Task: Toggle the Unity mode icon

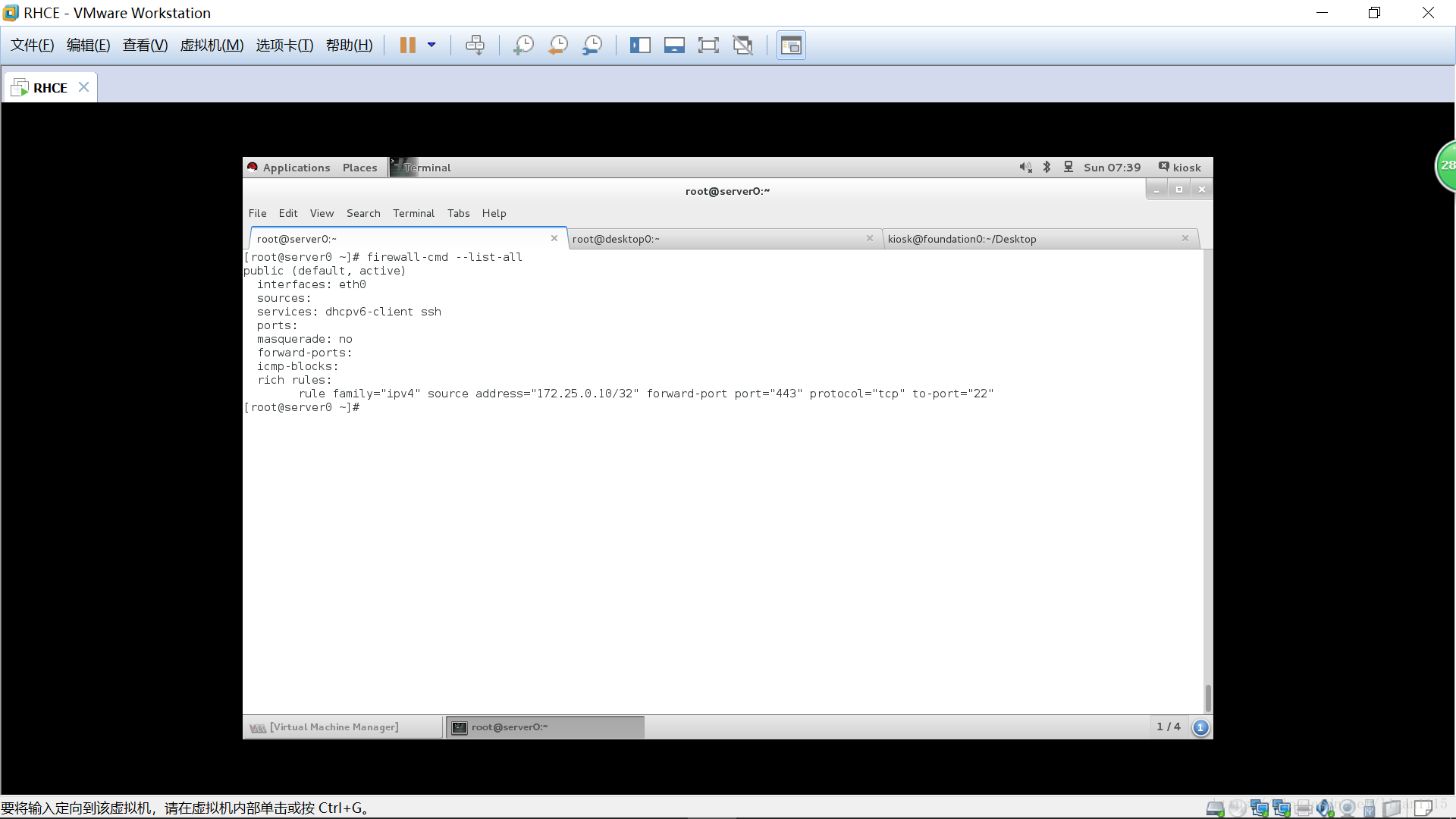Action: pyautogui.click(x=743, y=45)
